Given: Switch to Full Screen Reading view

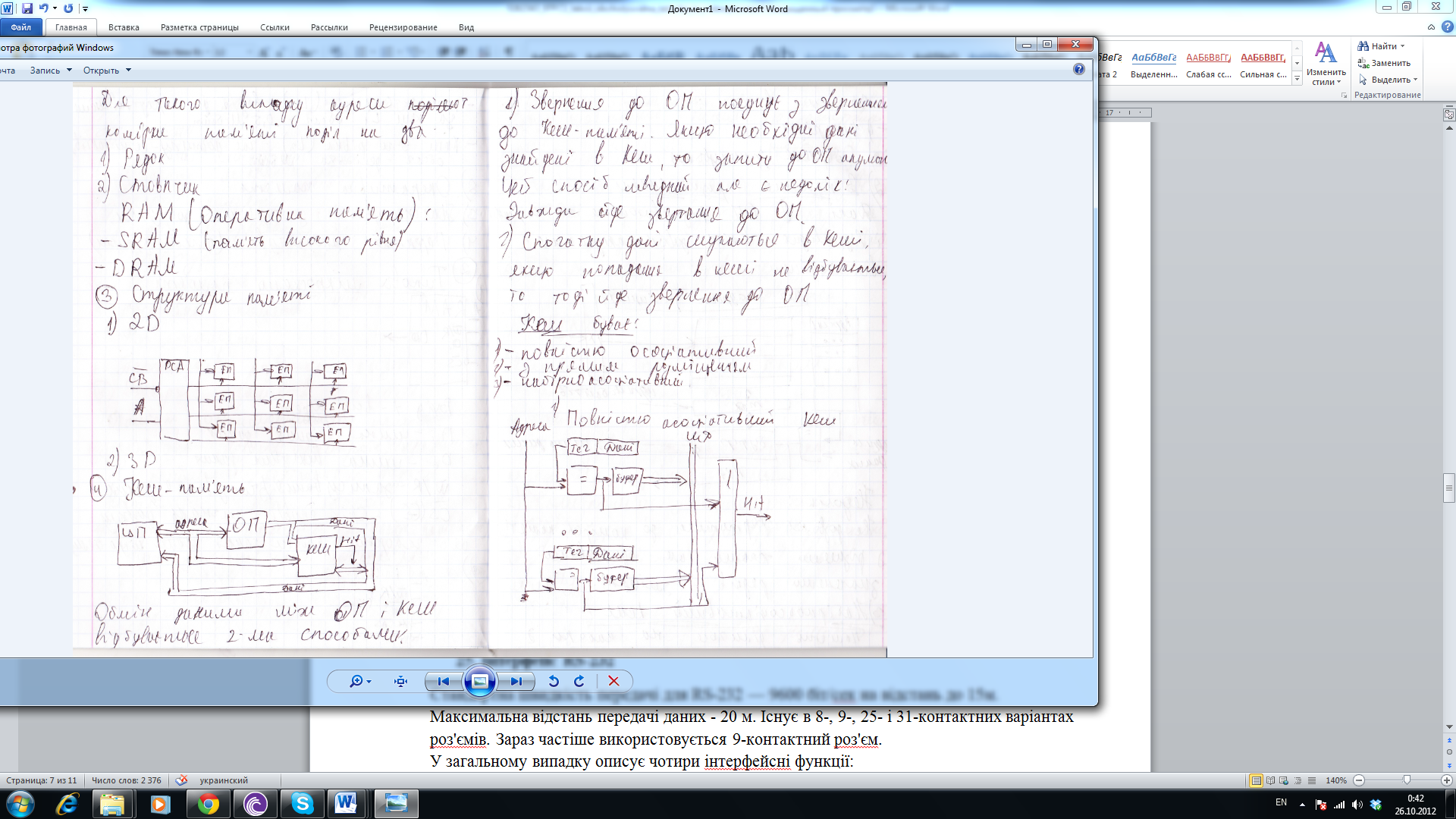Looking at the screenshot, I should coord(1270,780).
